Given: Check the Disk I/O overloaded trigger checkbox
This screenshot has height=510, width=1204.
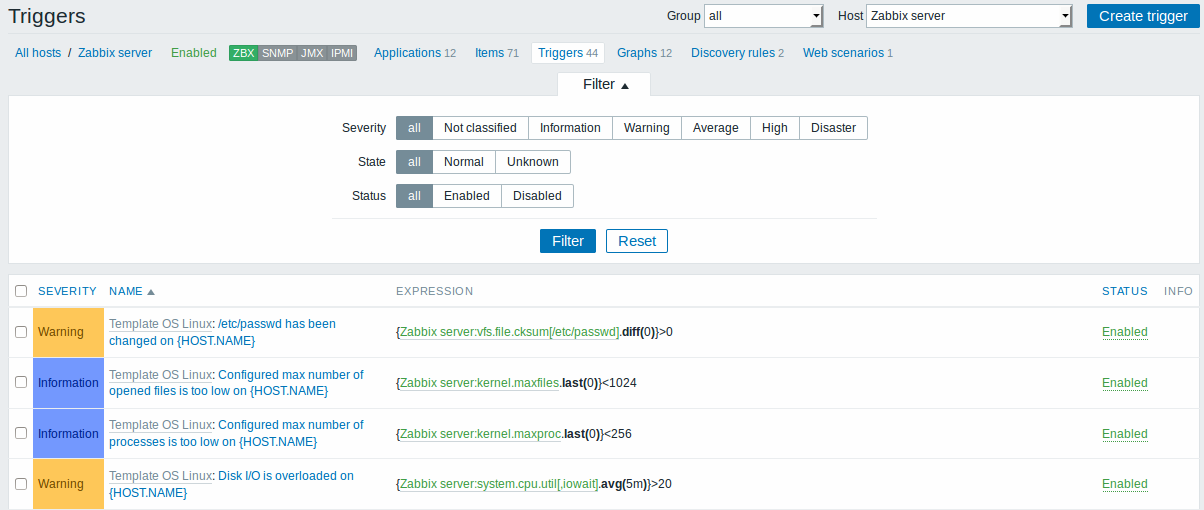Looking at the screenshot, I should pyautogui.click(x=21, y=484).
